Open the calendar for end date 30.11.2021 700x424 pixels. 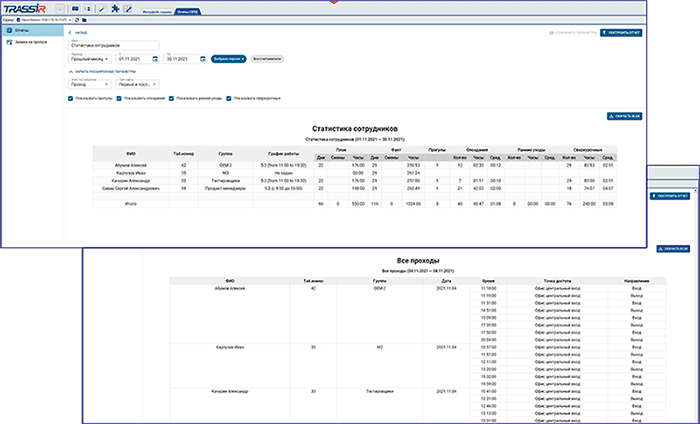coord(201,59)
